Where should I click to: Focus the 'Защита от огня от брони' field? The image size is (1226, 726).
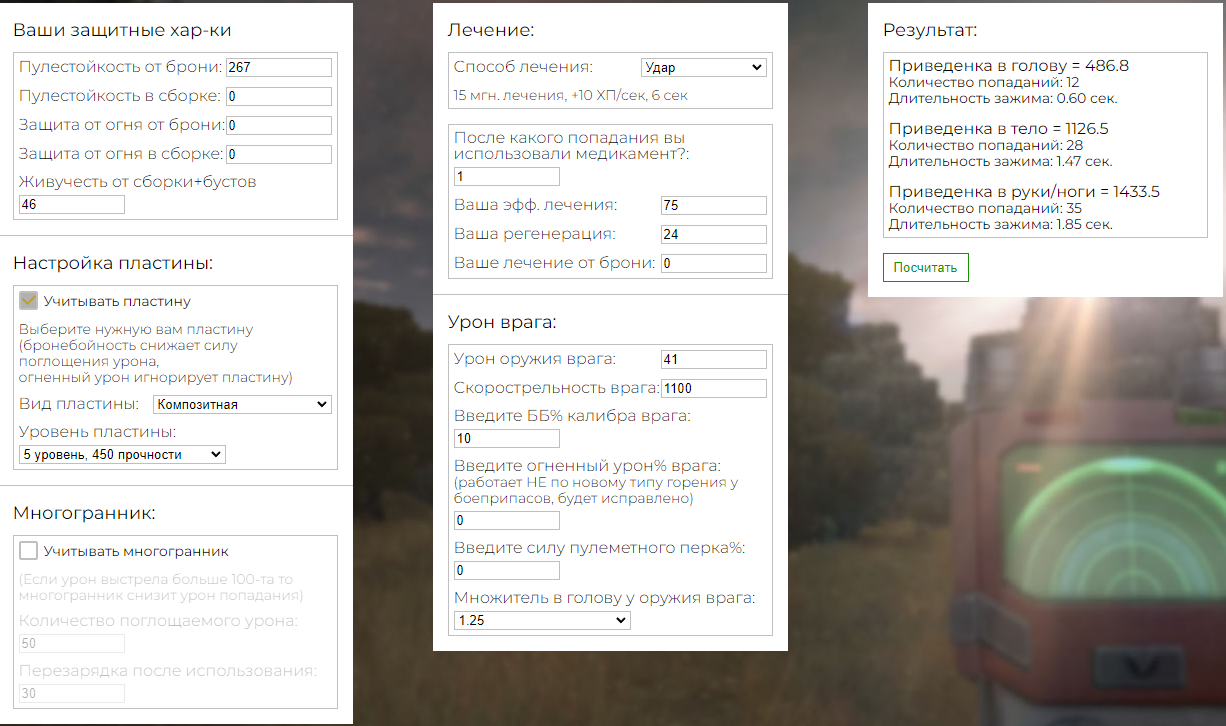pyautogui.click(x=278, y=125)
